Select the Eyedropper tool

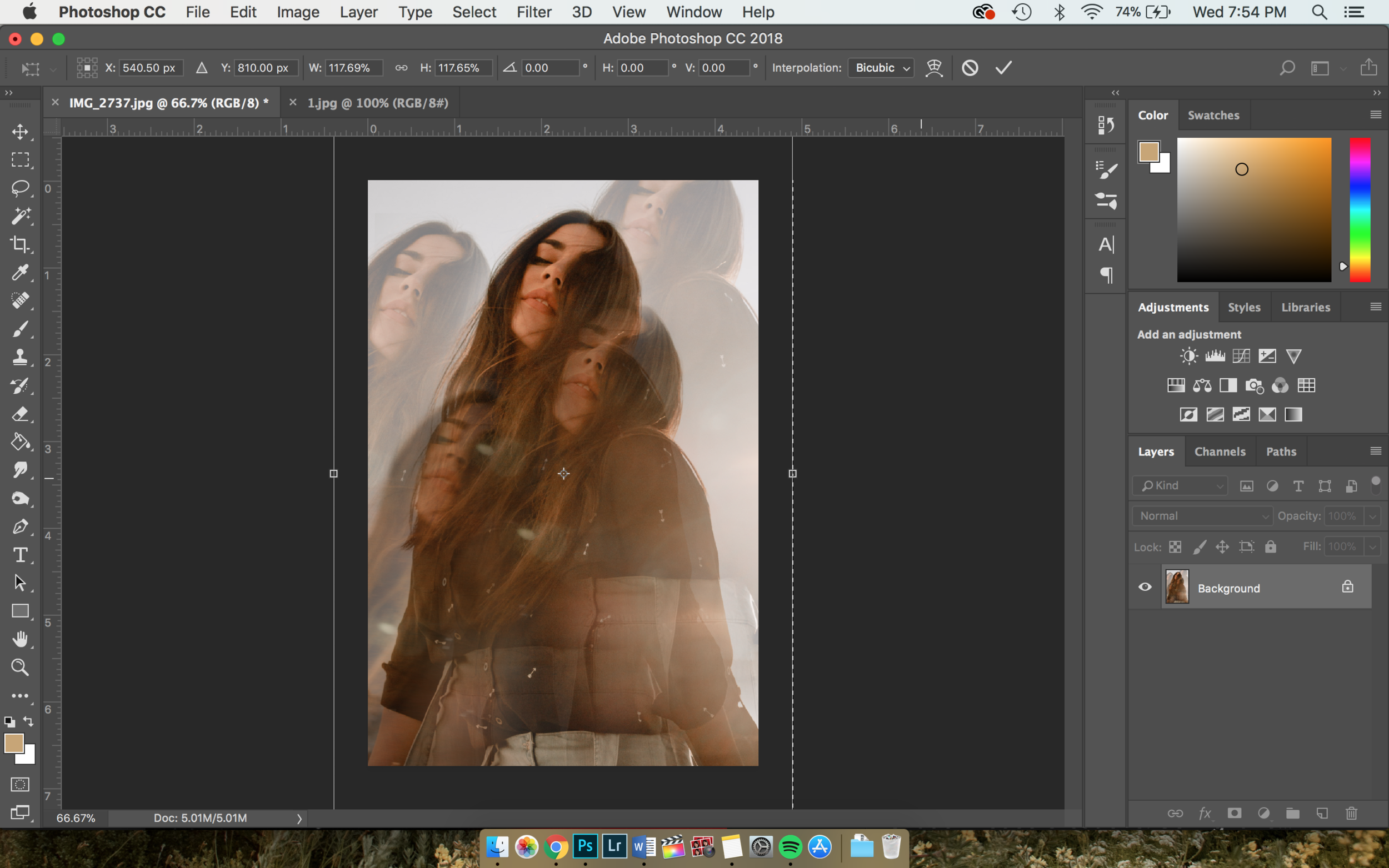pos(20,272)
